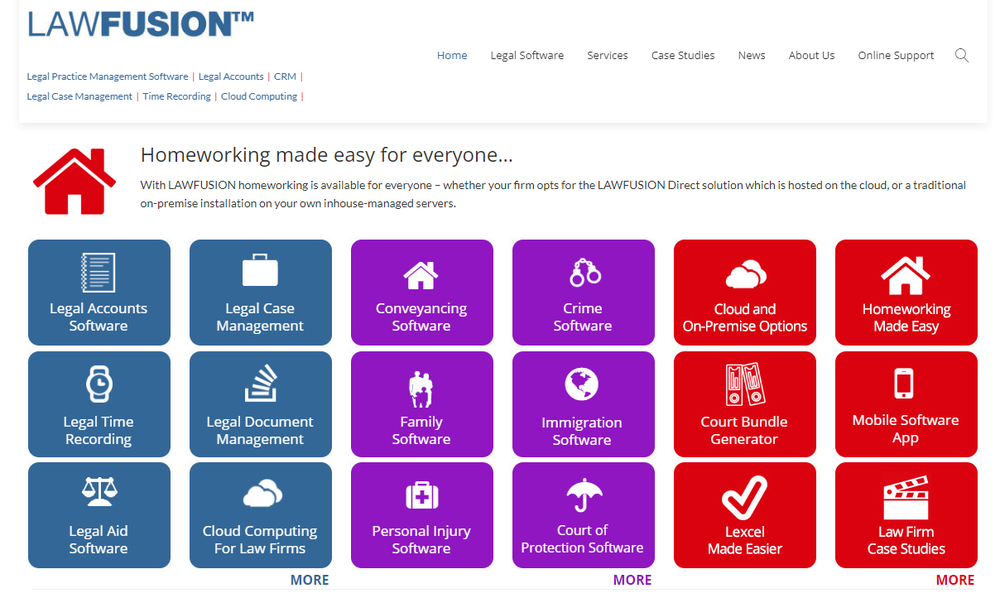Open the Legal Aid Software scales tile
Screen dimensions: 1000x600
[99, 515]
